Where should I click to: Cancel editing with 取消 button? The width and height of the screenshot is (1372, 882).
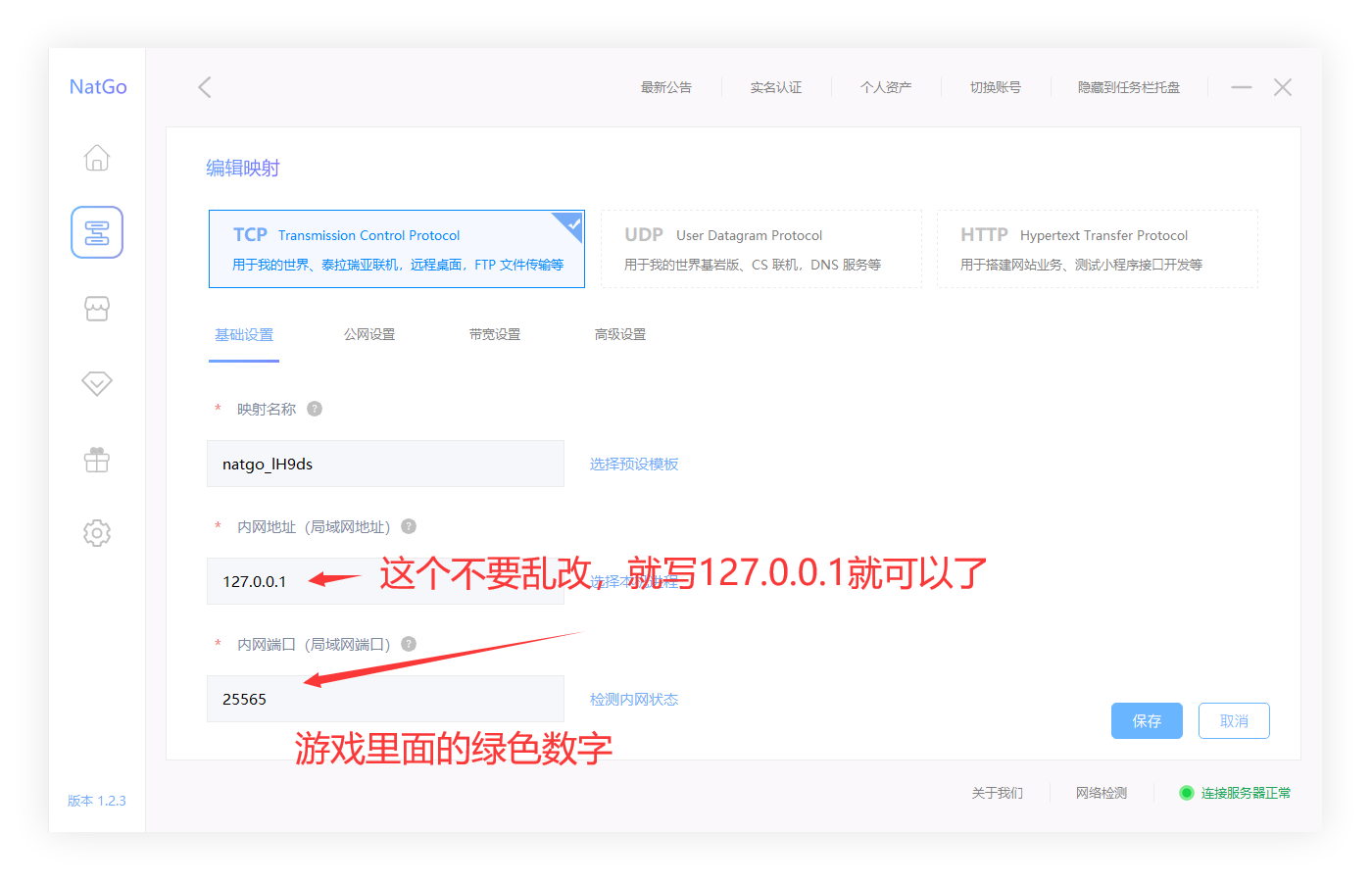[x=1234, y=720]
